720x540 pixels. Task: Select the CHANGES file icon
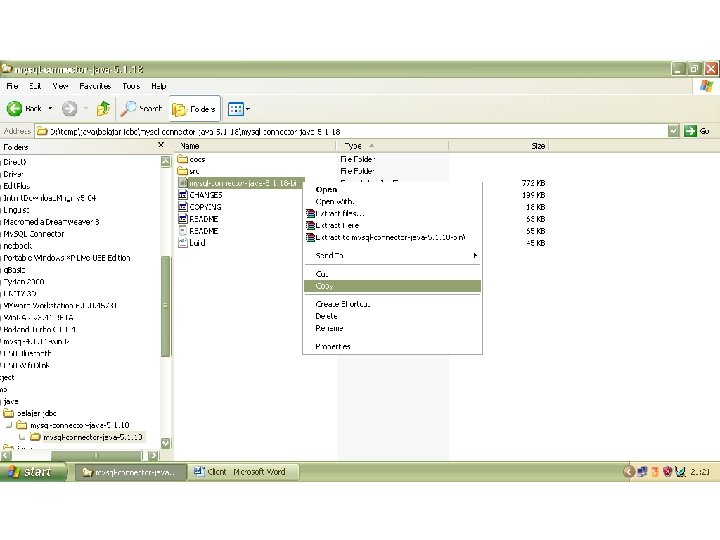183,195
